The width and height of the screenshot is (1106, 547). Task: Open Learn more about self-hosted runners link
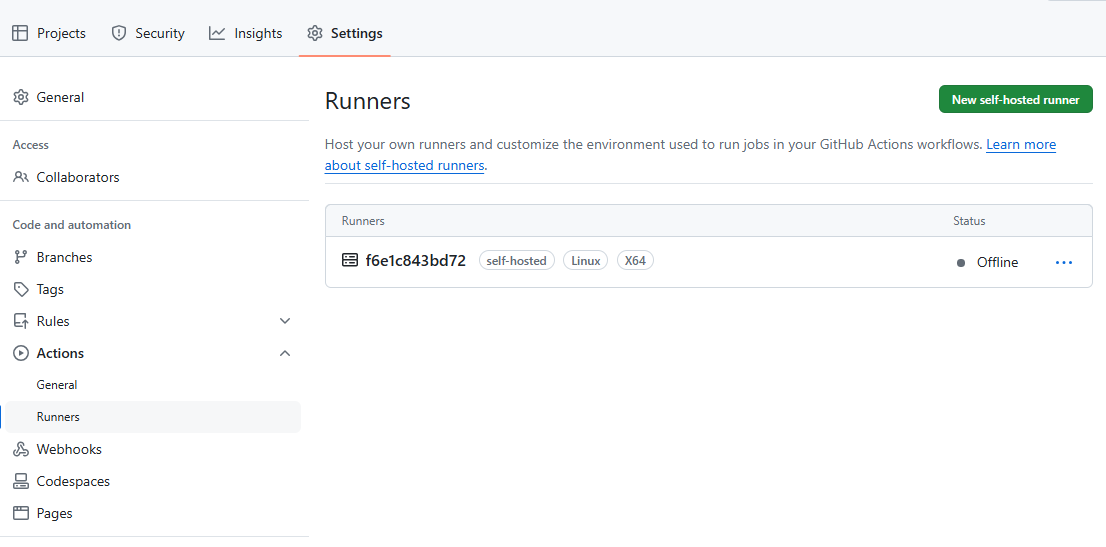690,155
